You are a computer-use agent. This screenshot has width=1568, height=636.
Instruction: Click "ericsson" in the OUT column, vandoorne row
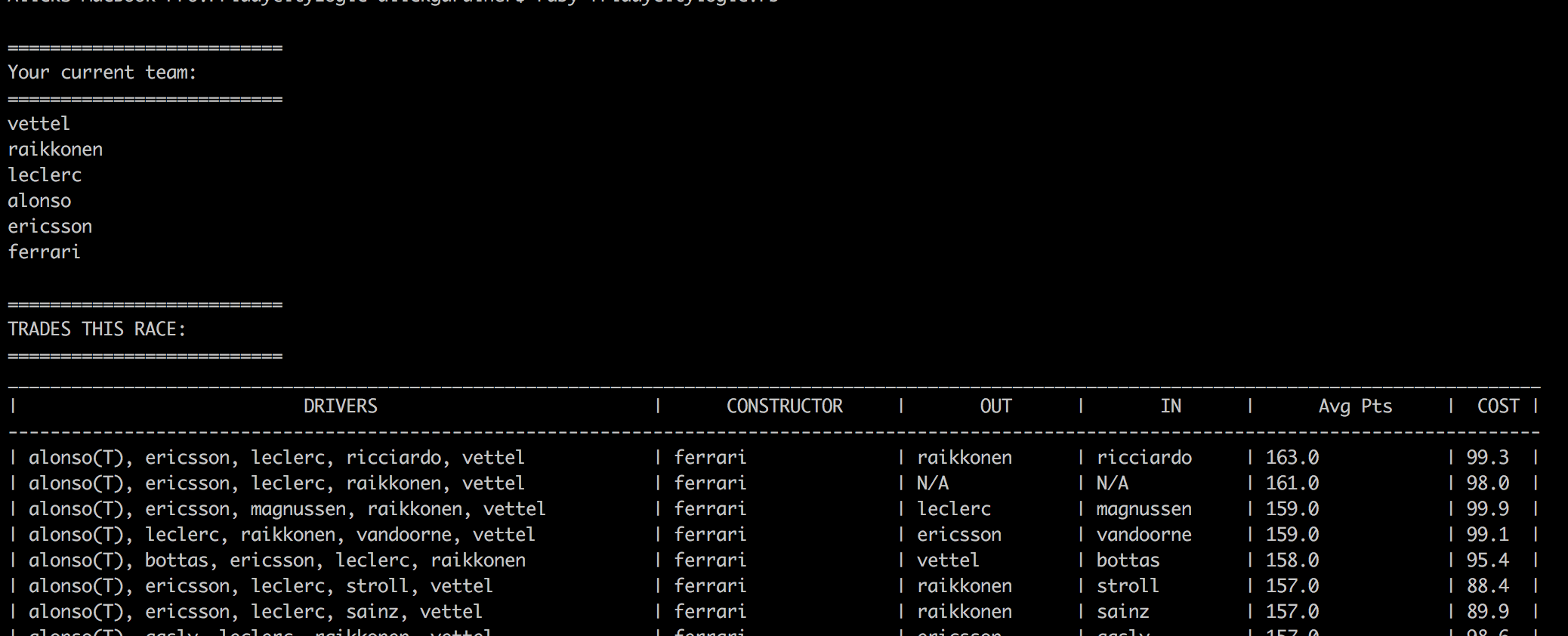click(959, 535)
